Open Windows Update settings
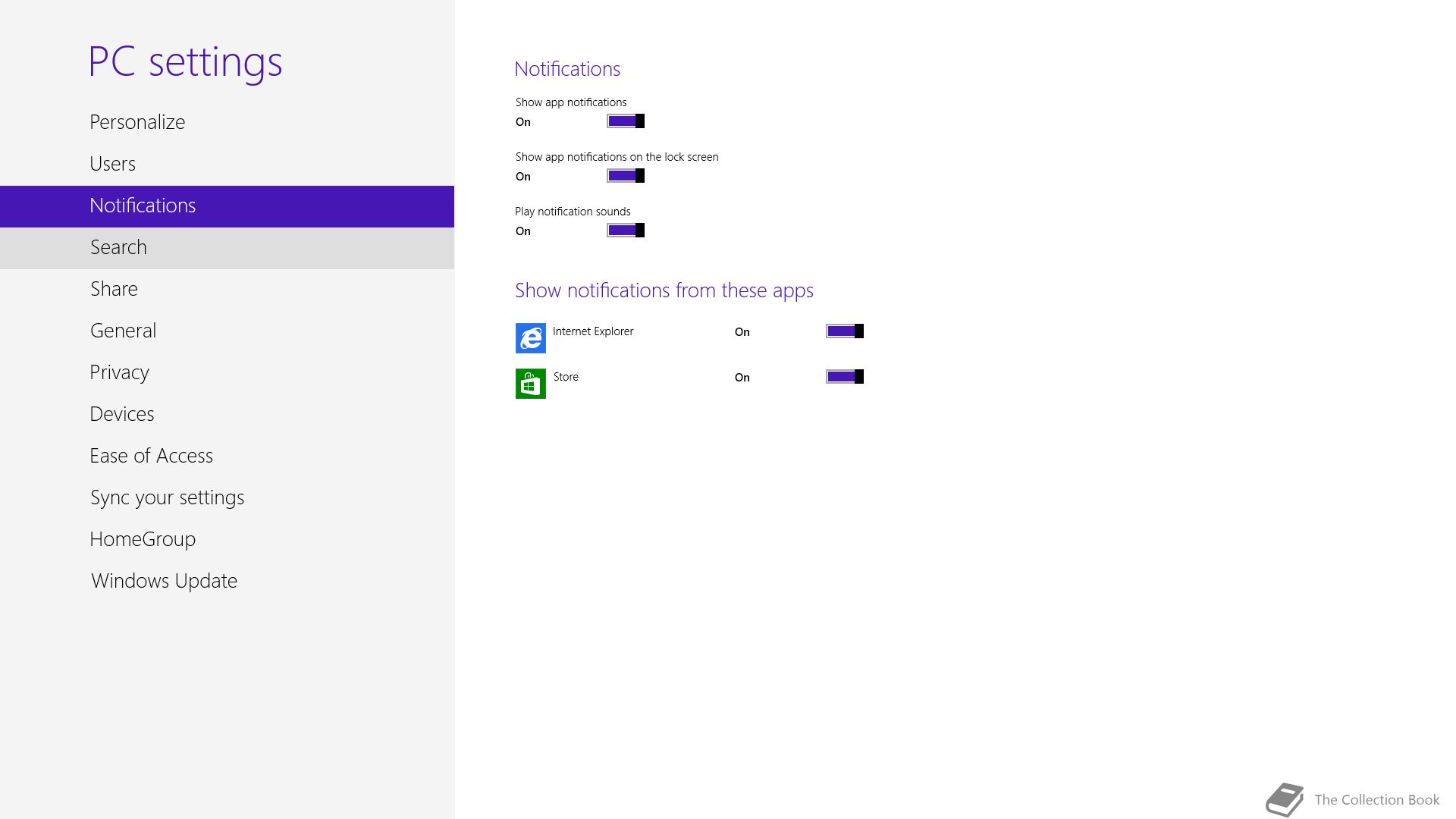This screenshot has width=1456, height=819. pos(227,582)
